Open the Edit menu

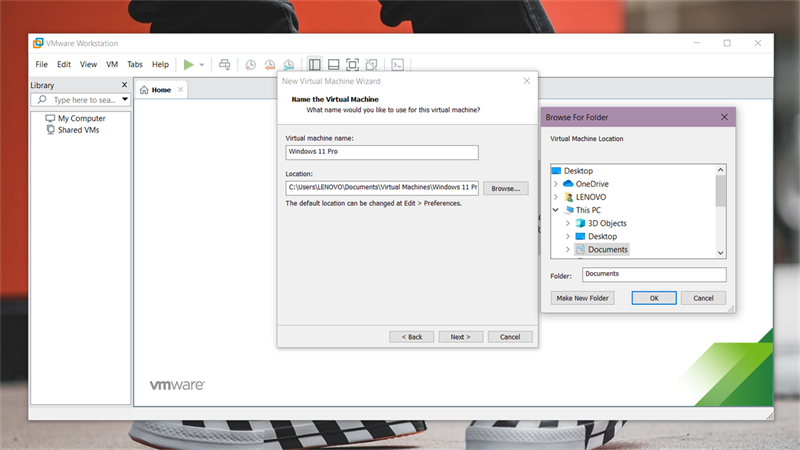[64, 64]
